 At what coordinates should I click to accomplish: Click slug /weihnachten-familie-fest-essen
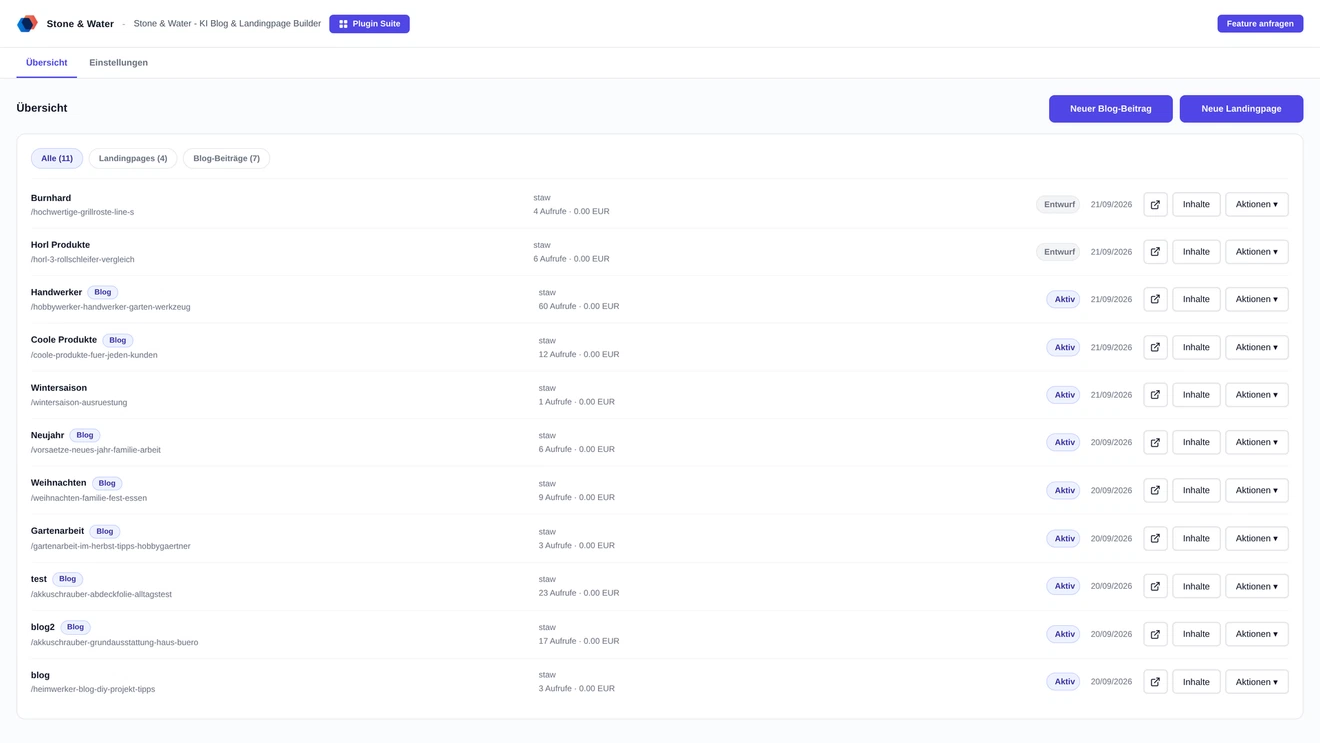point(89,498)
